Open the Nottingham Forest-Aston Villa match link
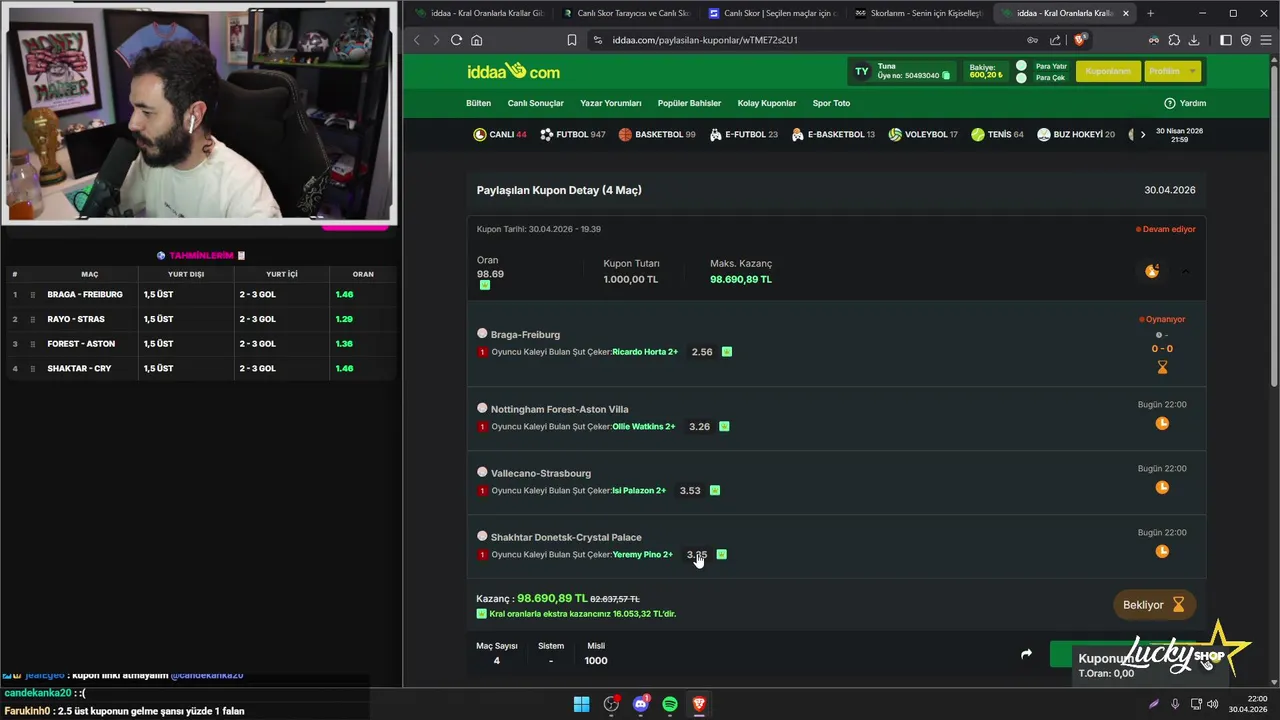The width and height of the screenshot is (1280, 720). pyautogui.click(x=559, y=409)
